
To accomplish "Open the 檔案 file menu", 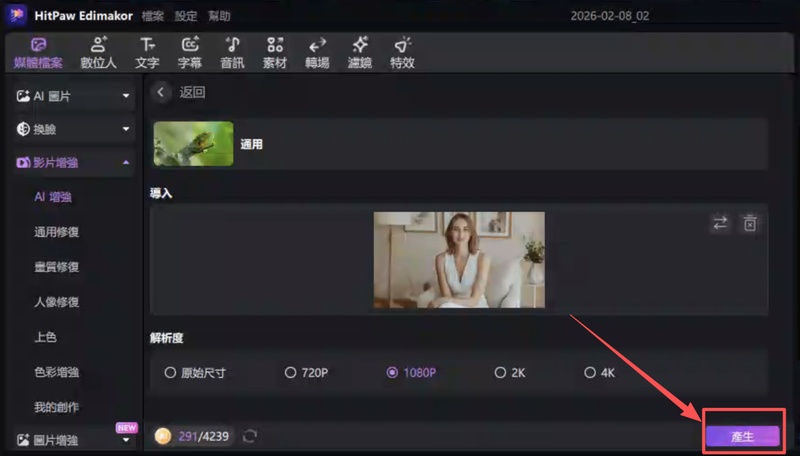I will point(153,16).
